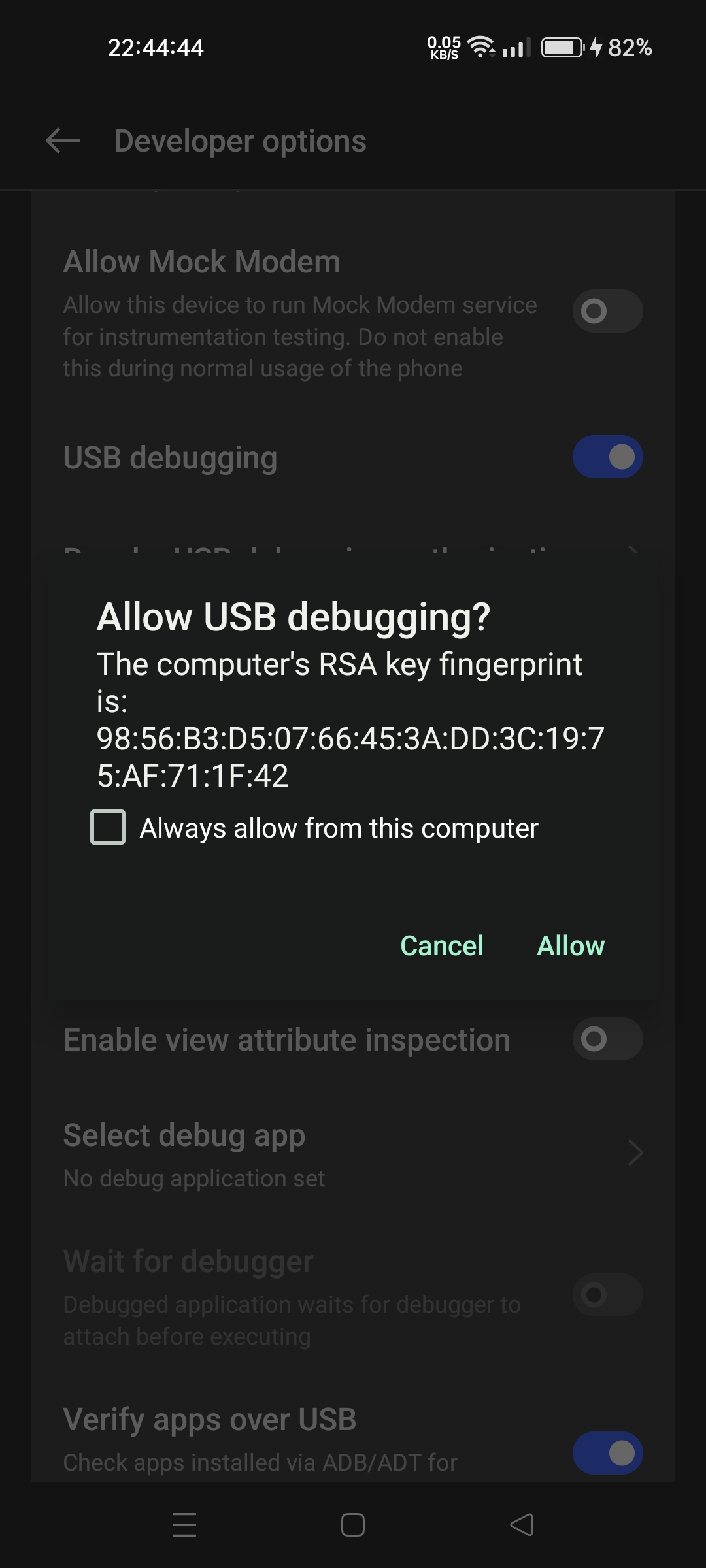The image size is (706, 1568).
Task: Tap the clock showing 22:44:44
Action: (156, 48)
